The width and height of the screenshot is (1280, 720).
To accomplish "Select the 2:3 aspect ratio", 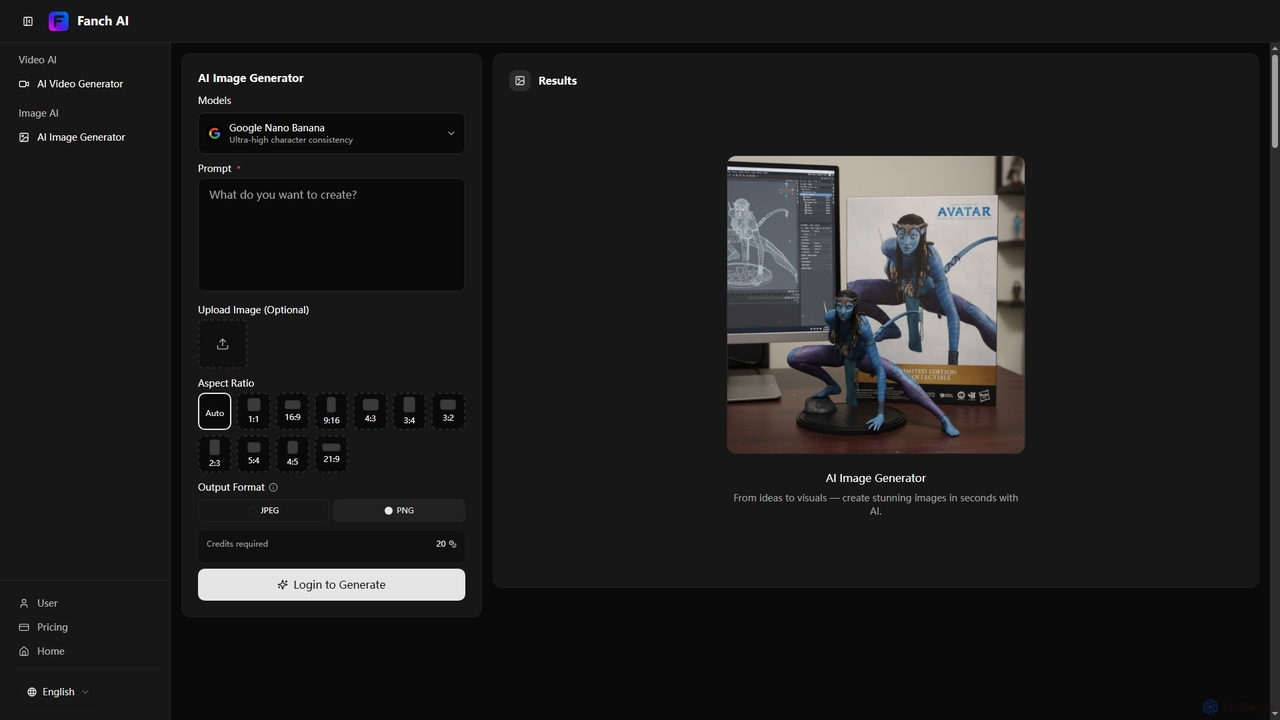I will point(214,454).
